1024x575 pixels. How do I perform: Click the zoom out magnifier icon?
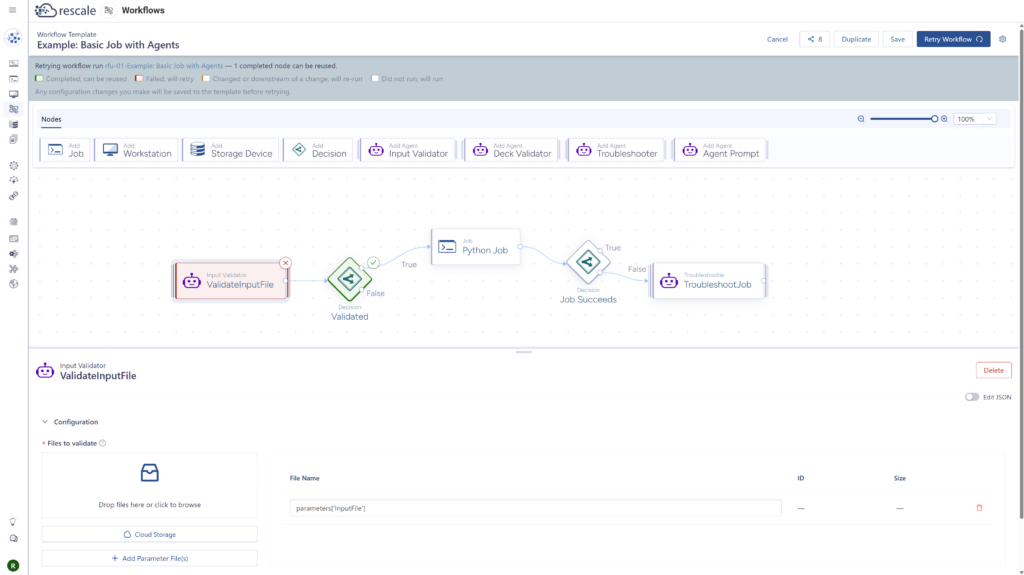[861, 119]
